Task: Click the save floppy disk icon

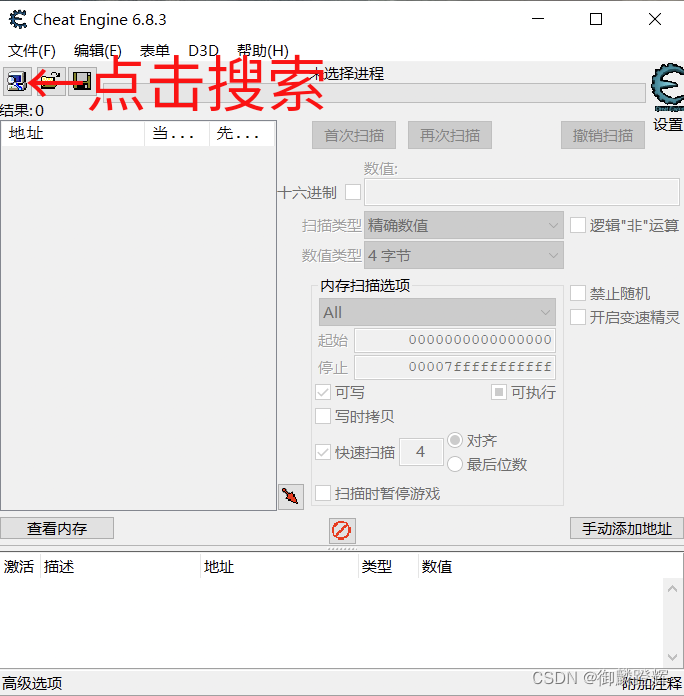Action: coord(82,81)
